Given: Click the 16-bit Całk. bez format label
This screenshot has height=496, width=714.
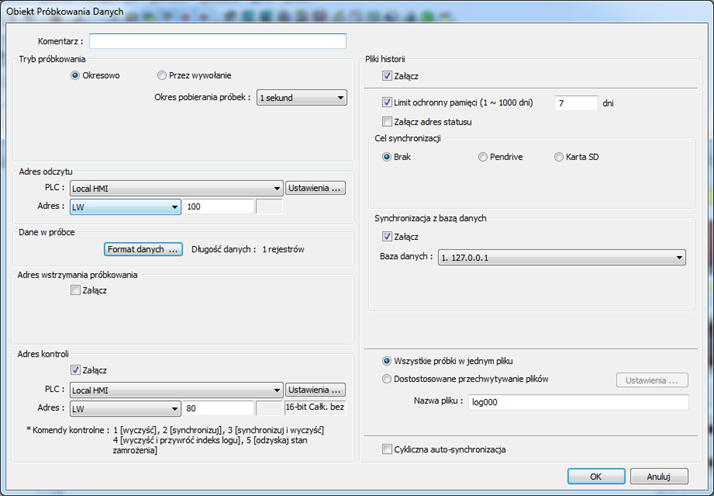Looking at the screenshot, I should [315, 407].
